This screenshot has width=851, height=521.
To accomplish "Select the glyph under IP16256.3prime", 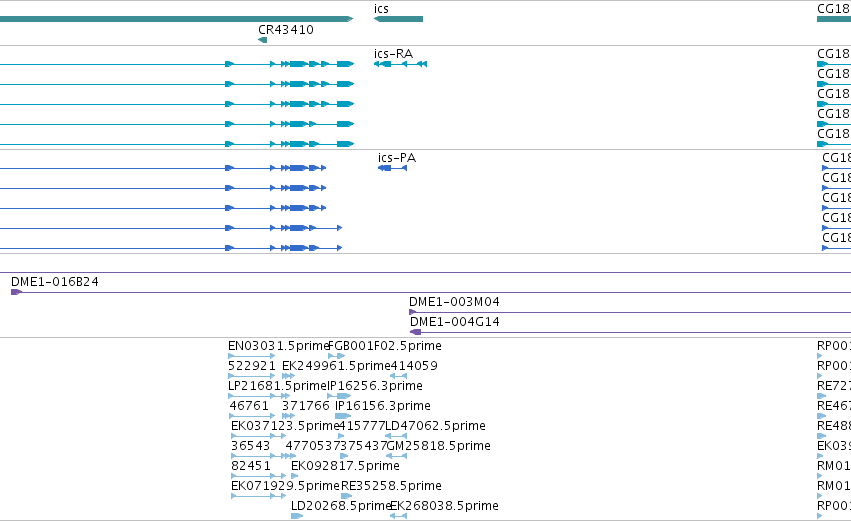I will tap(340, 396).
